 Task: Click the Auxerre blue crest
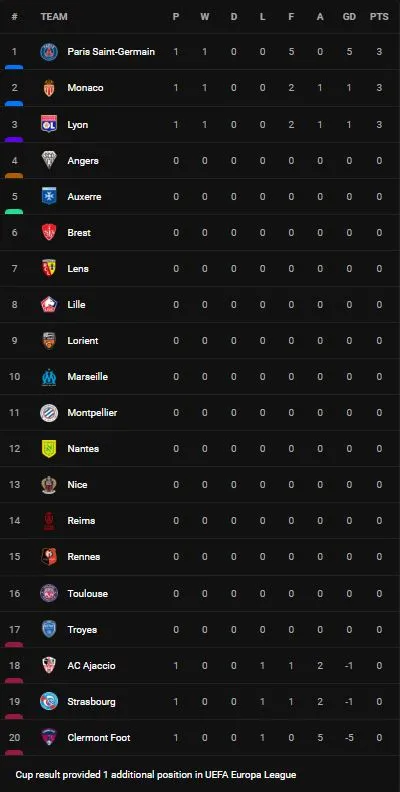[x=49, y=196]
